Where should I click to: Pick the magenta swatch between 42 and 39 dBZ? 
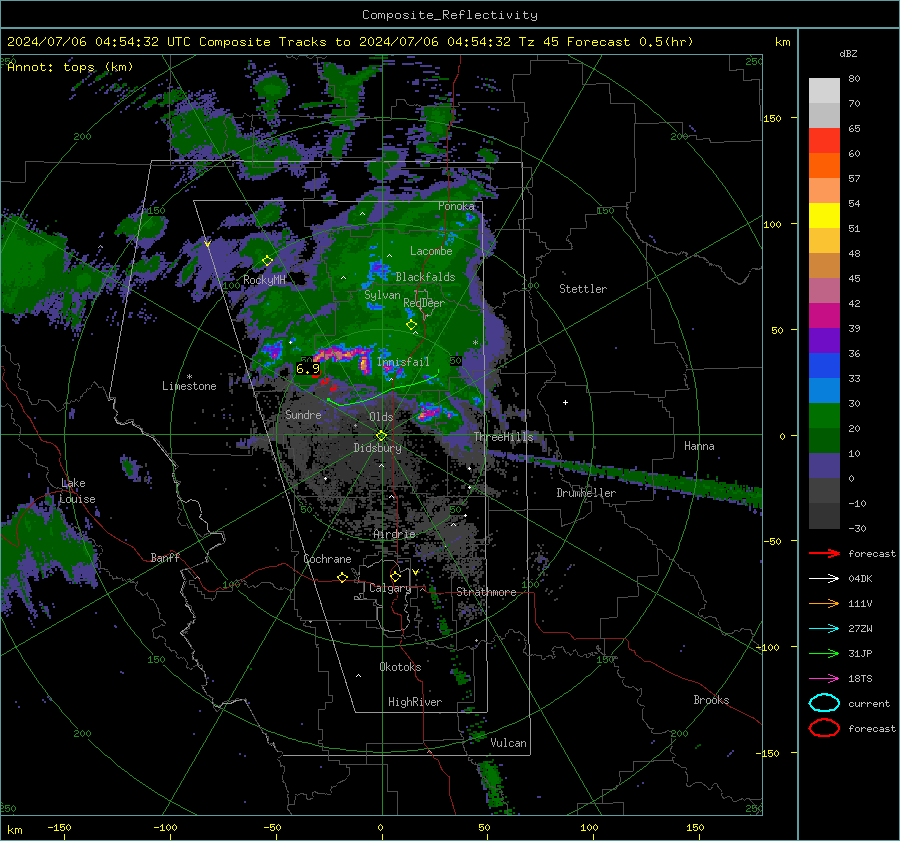(x=824, y=316)
